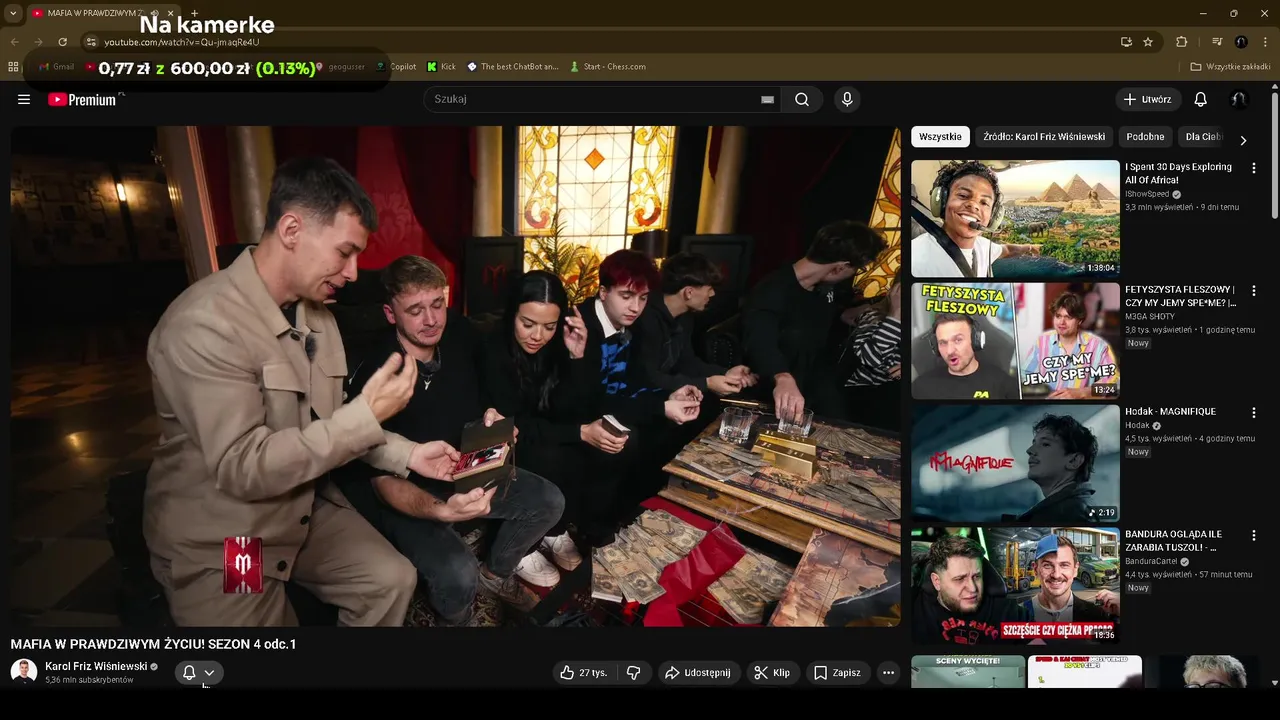Click the Zapisz save button

[837, 673]
